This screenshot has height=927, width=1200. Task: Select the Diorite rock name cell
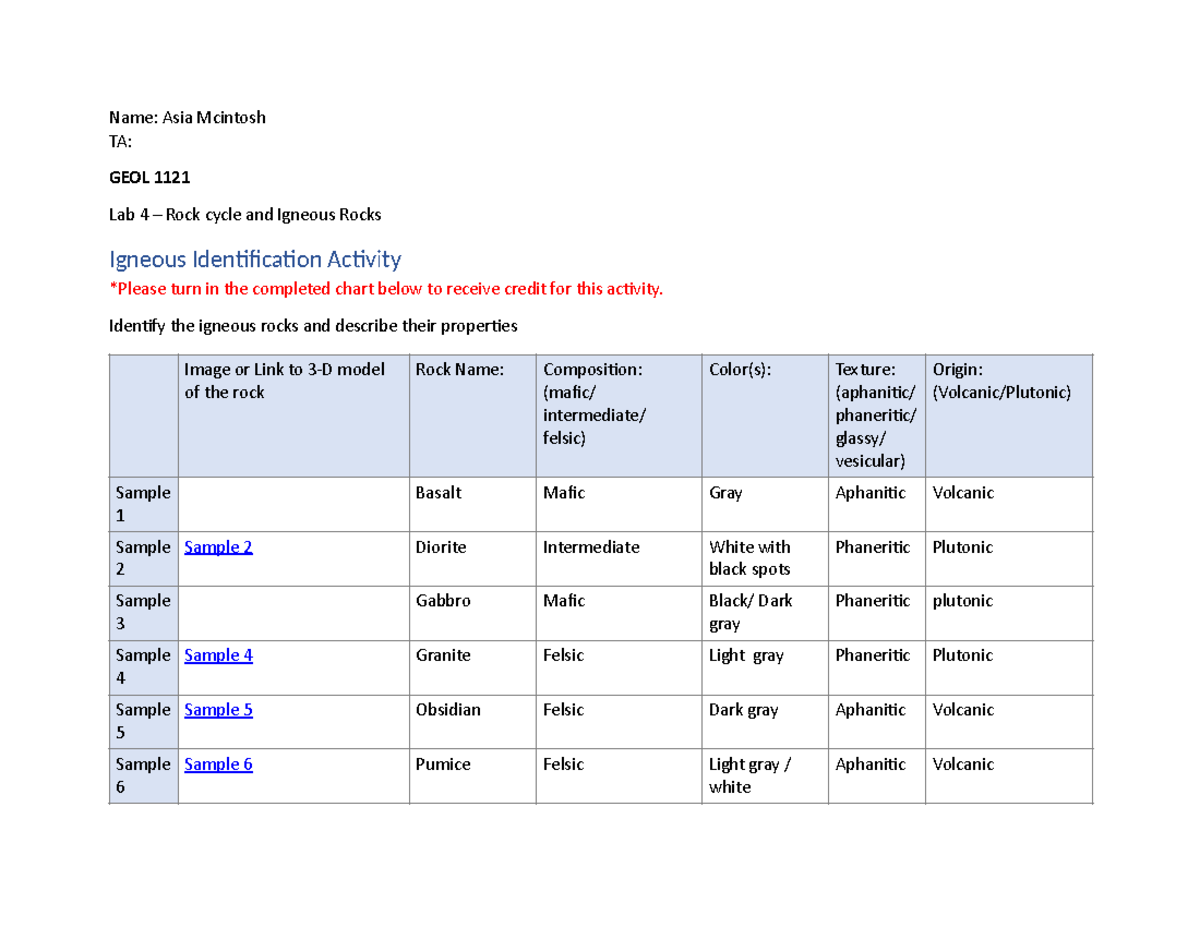coord(473,558)
